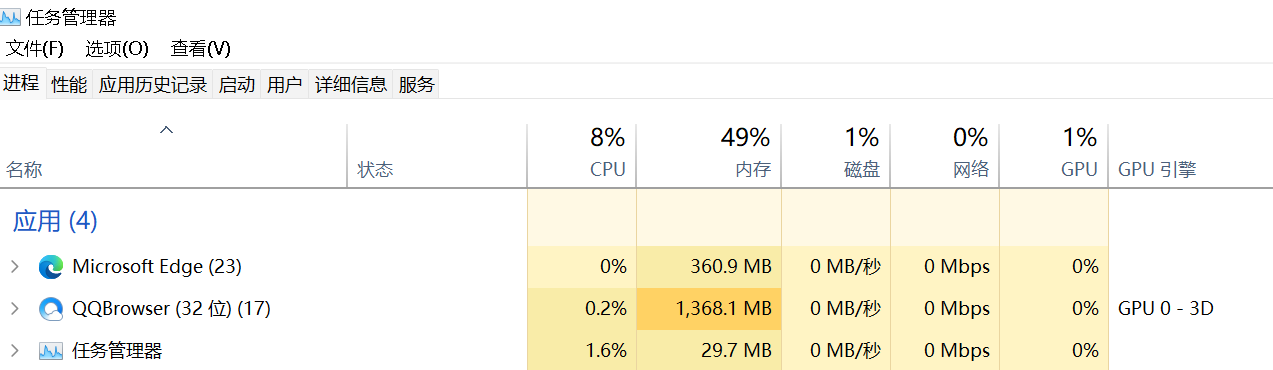Select the 应用 (4) group heading
This screenshot has height=370, width=1273.
pyautogui.click(x=55, y=221)
